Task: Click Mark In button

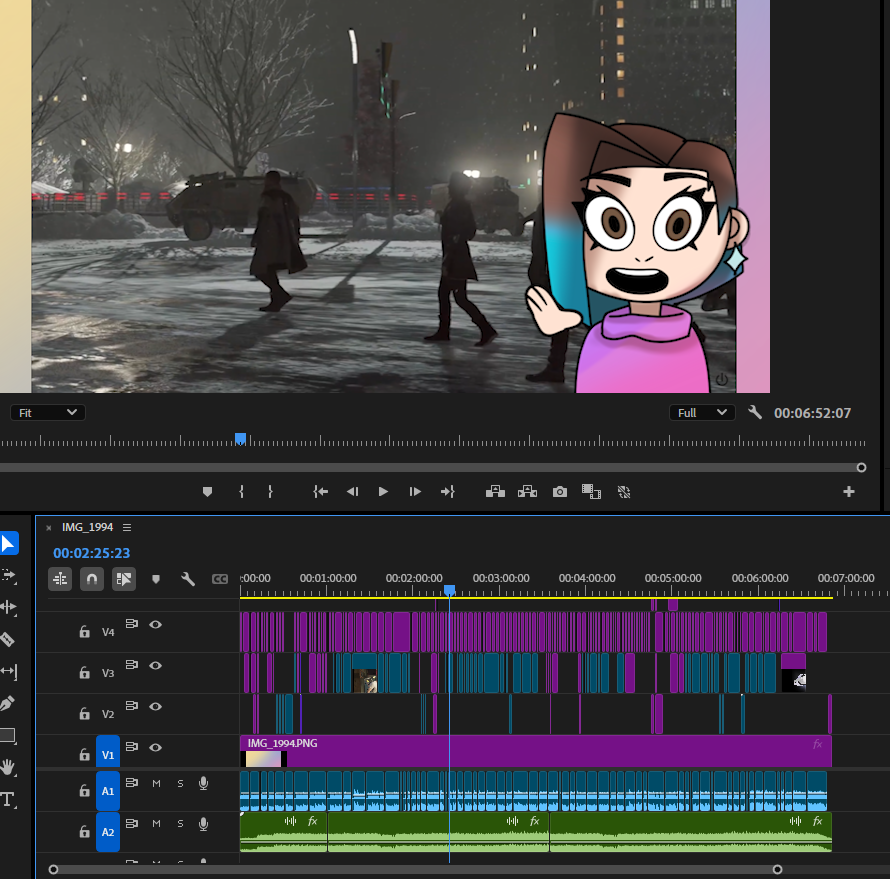Action: point(242,491)
